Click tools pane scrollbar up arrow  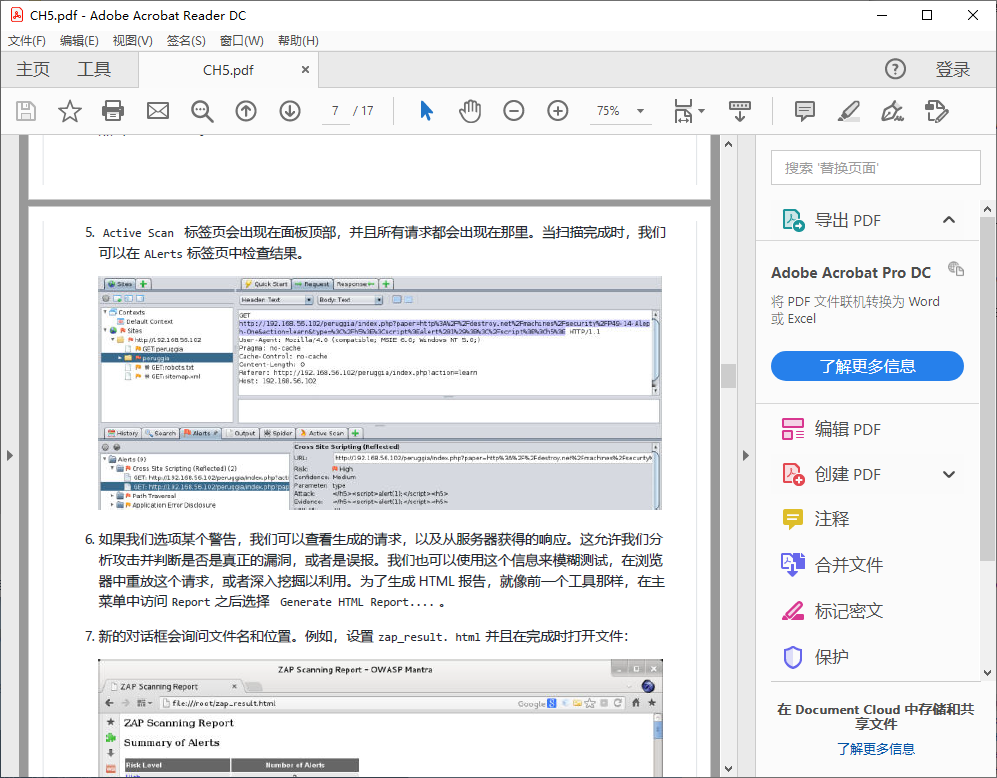pos(987,208)
